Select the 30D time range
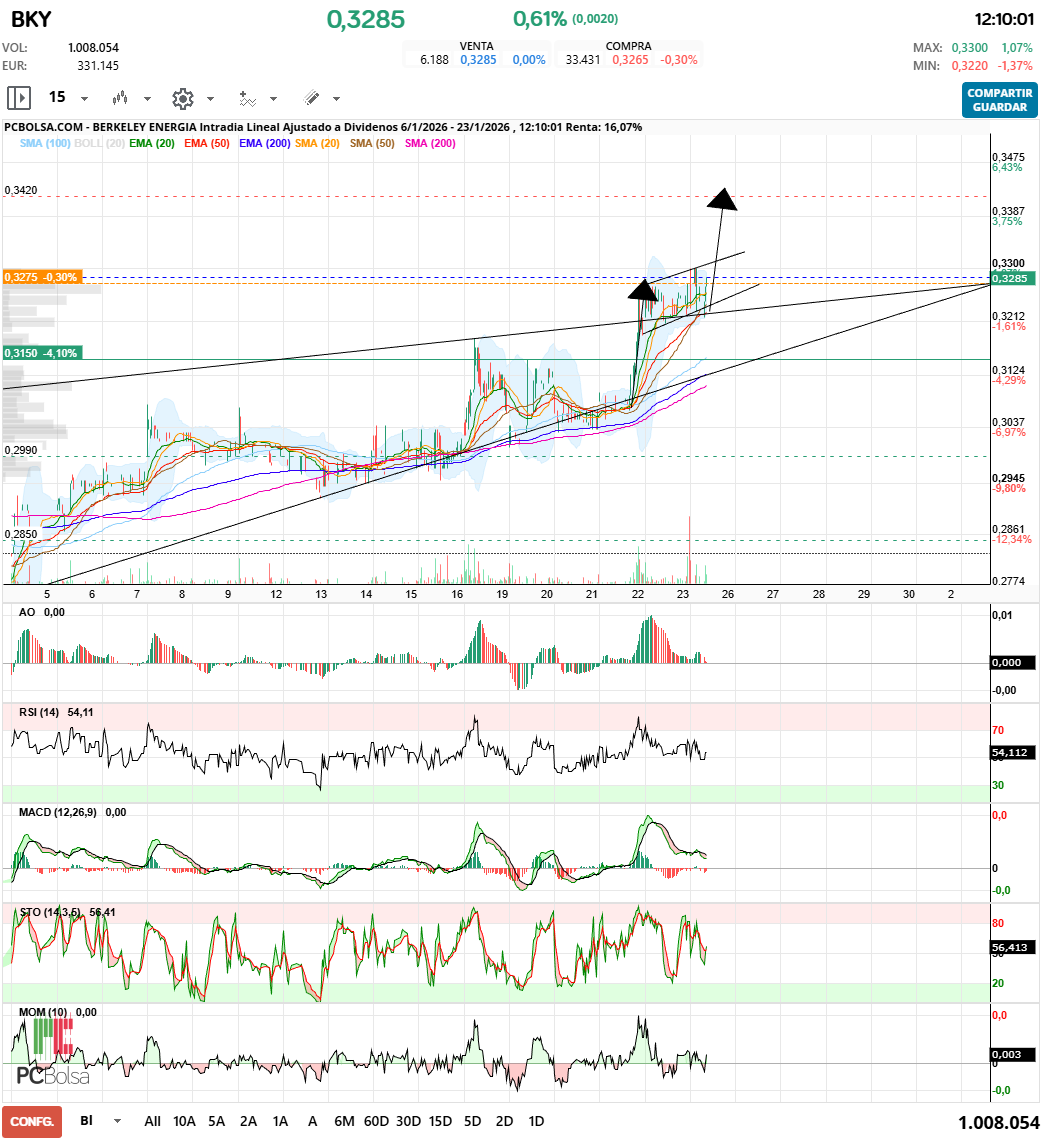The height and width of the screenshot is (1143, 1053). pyautogui.click(x=408, y=1122)
